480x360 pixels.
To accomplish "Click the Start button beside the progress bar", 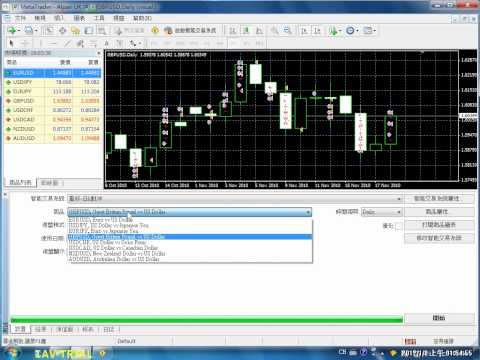I will (x=439, y=318).
